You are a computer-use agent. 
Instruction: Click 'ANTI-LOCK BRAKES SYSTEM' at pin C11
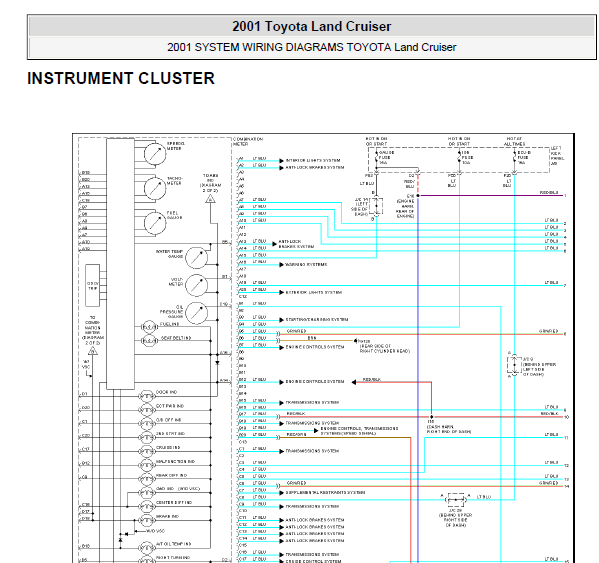(315, 520)
